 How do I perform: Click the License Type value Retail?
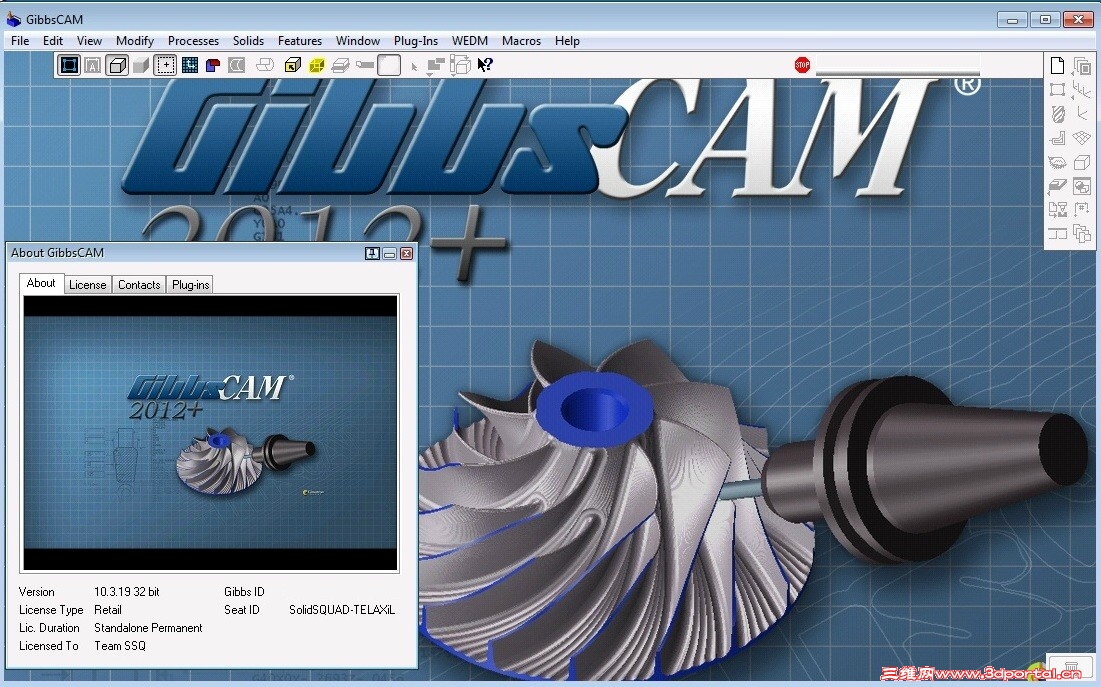click(x=108, y=610)
